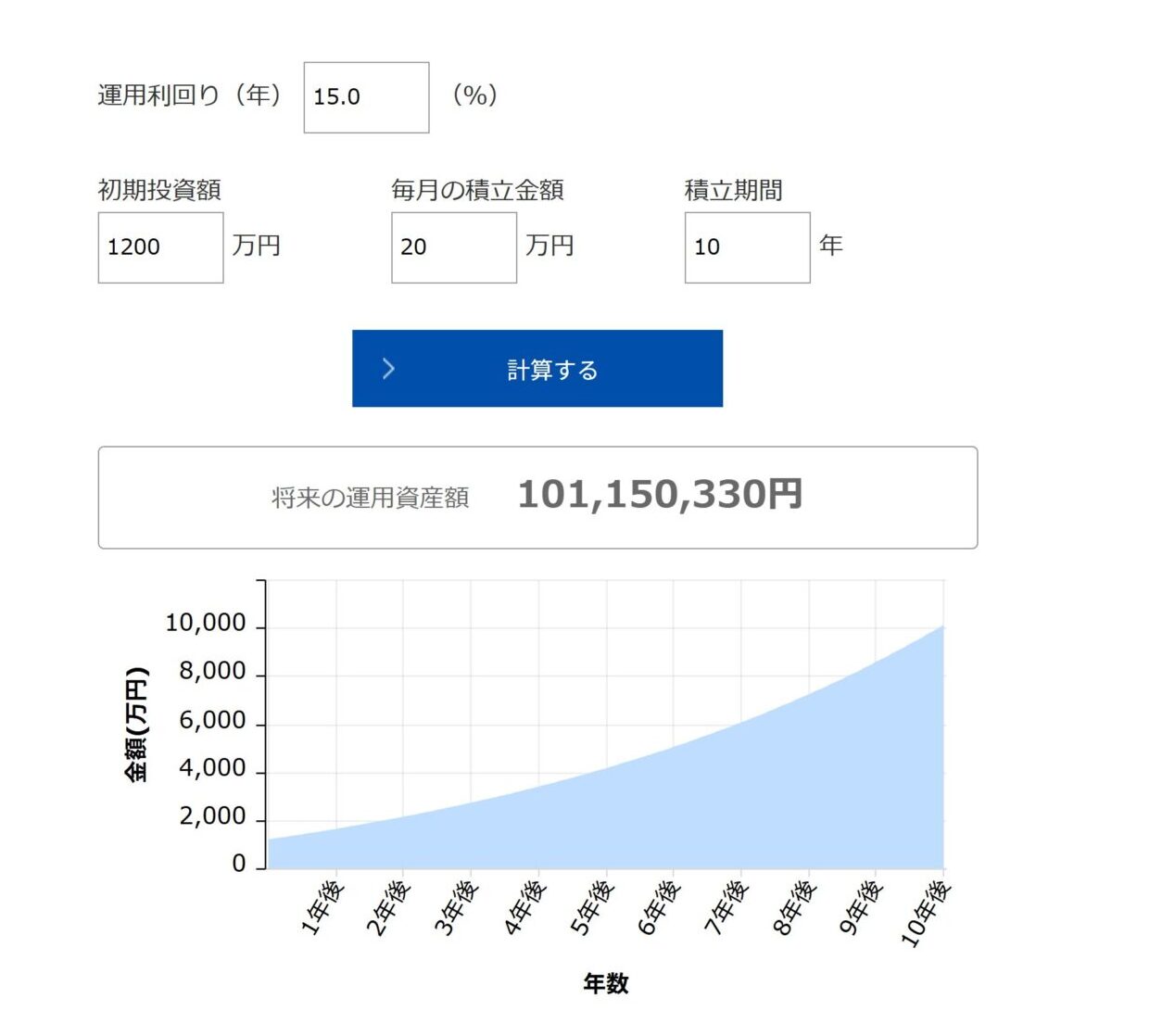1162x1036 pixels.
Task: Click the 運用利回り（年） field label
Action: pyautogui.click(x=191, y=95)
